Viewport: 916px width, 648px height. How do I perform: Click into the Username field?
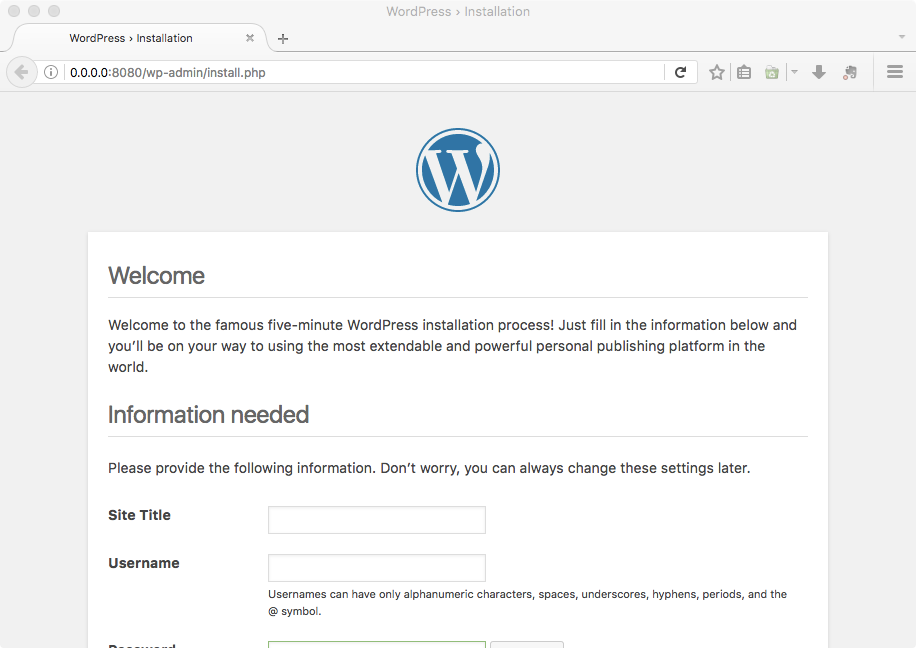point(377,568)
